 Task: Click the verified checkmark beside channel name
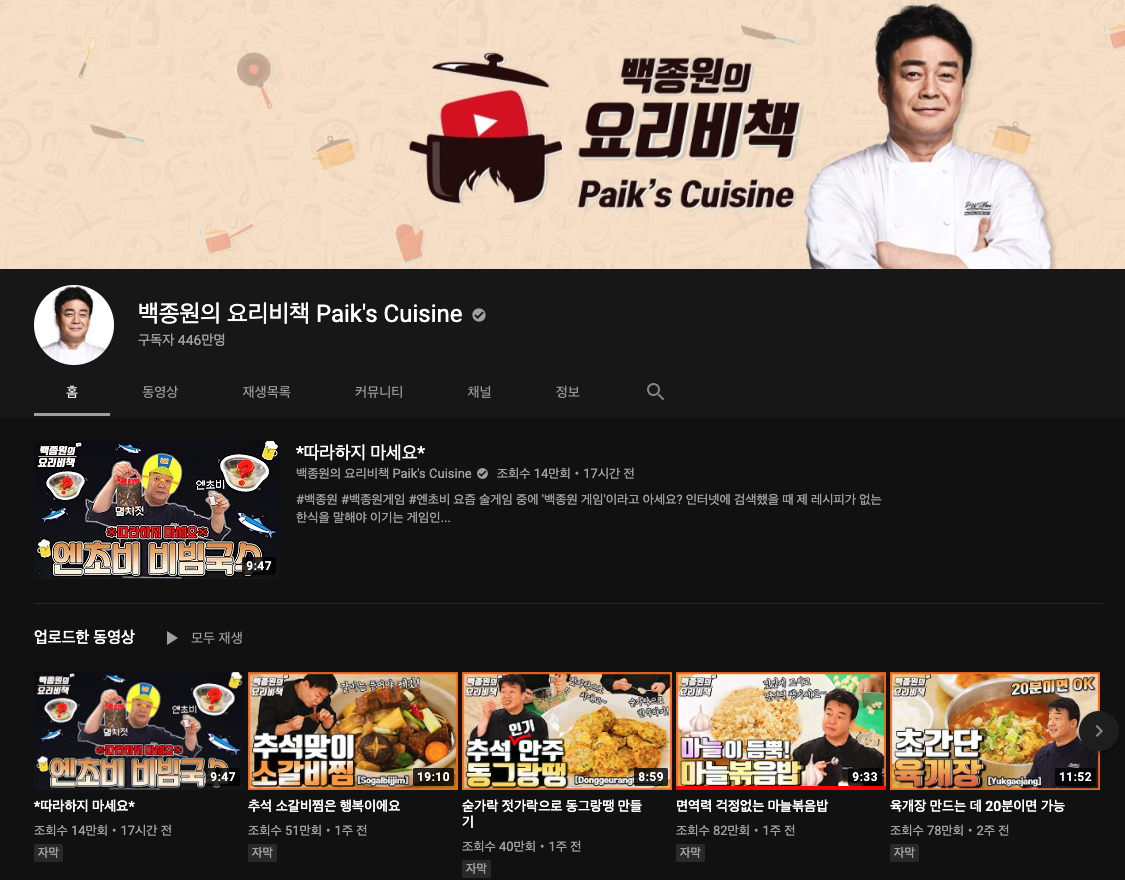[x=479, y=315]
